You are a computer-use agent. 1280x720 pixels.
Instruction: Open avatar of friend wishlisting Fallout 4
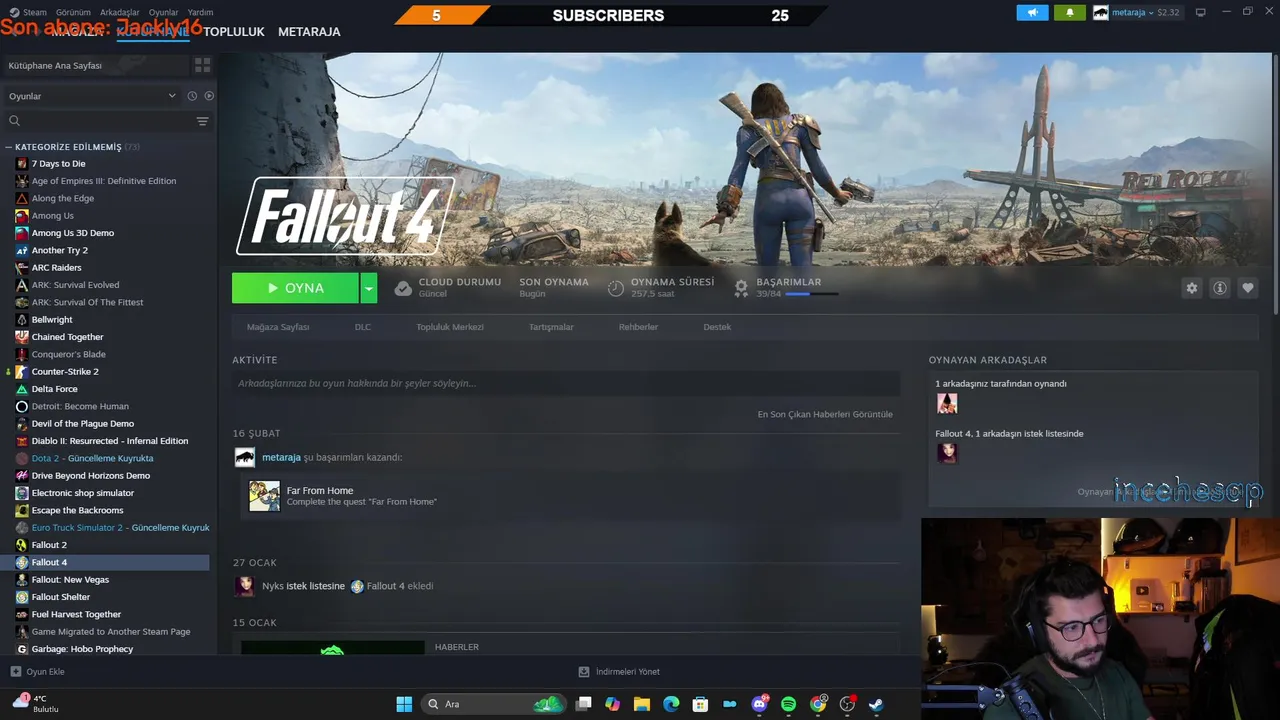coord(947,453)
